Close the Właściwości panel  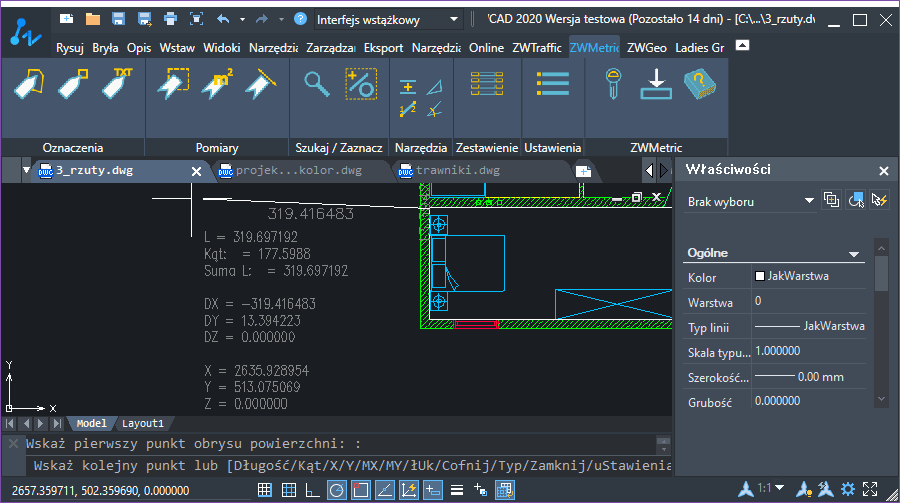click(x=883, y=171)
